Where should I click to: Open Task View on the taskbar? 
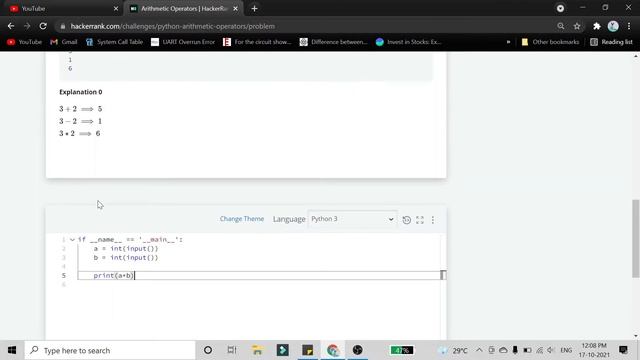[232, 350]
